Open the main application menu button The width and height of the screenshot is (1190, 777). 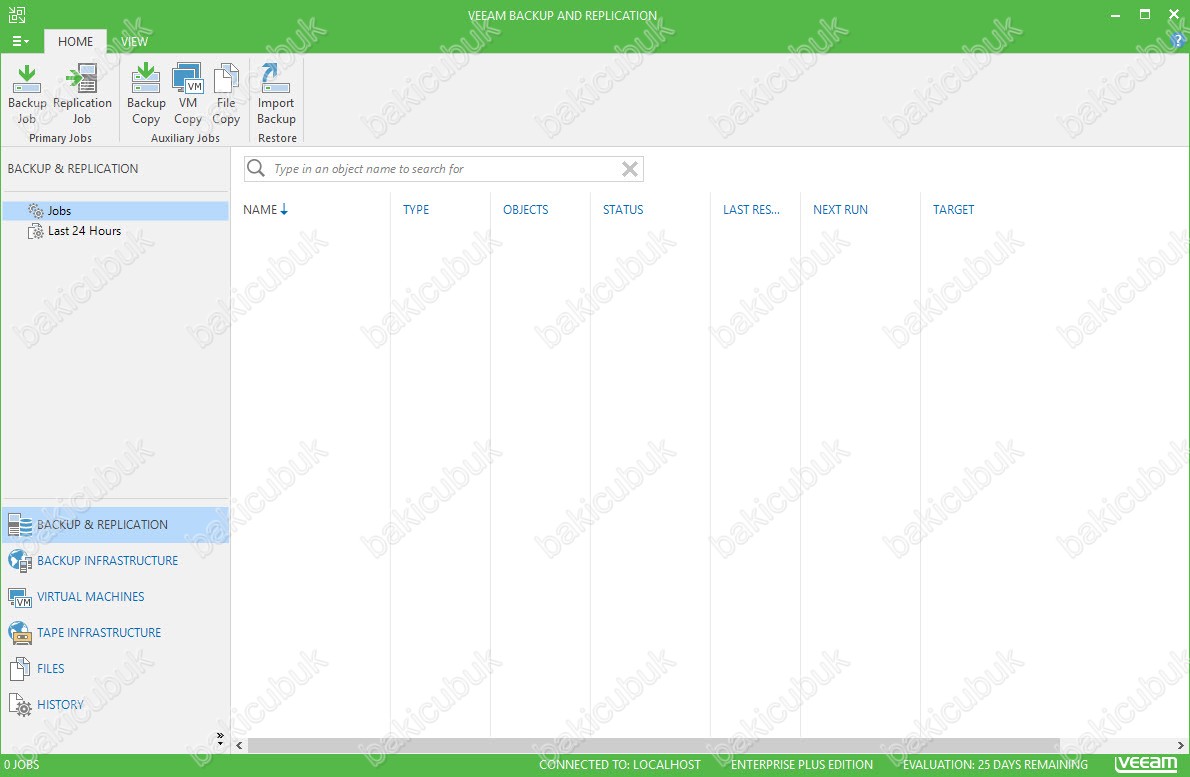tap(20, 41)
